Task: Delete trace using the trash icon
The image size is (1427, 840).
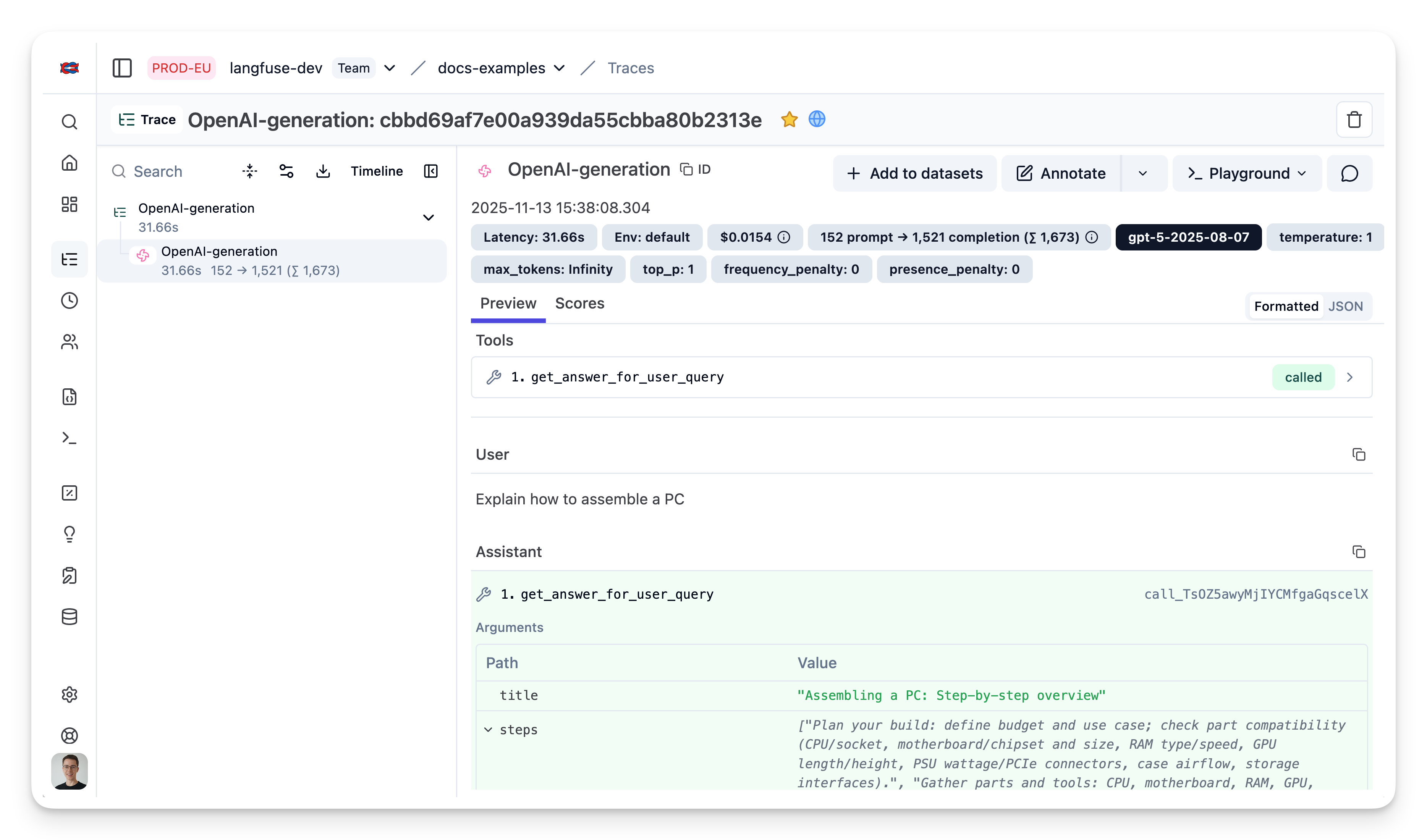Action: click(x=1354, y=120)
